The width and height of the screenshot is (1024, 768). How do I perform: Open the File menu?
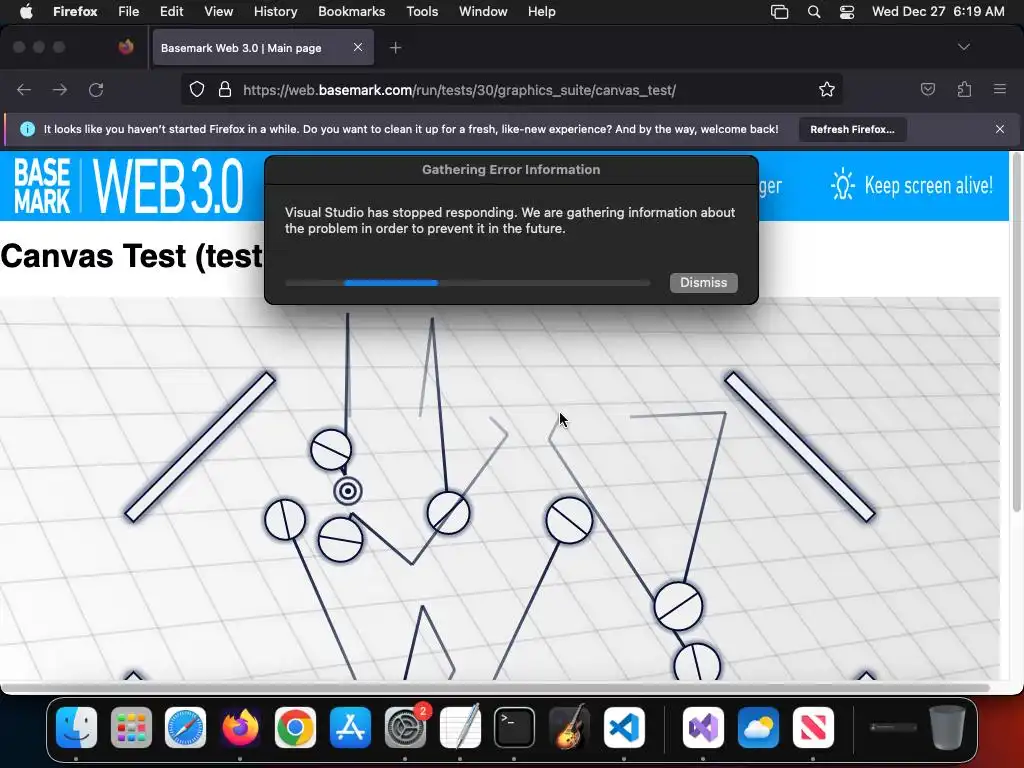pyautogui.click(x=128, y=11)
